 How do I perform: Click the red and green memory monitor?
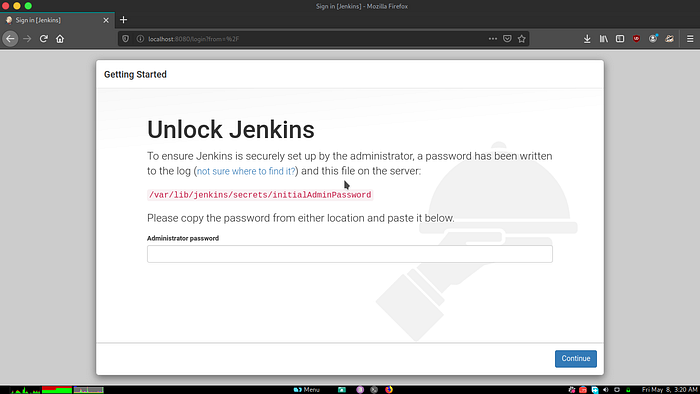(57, 390)
